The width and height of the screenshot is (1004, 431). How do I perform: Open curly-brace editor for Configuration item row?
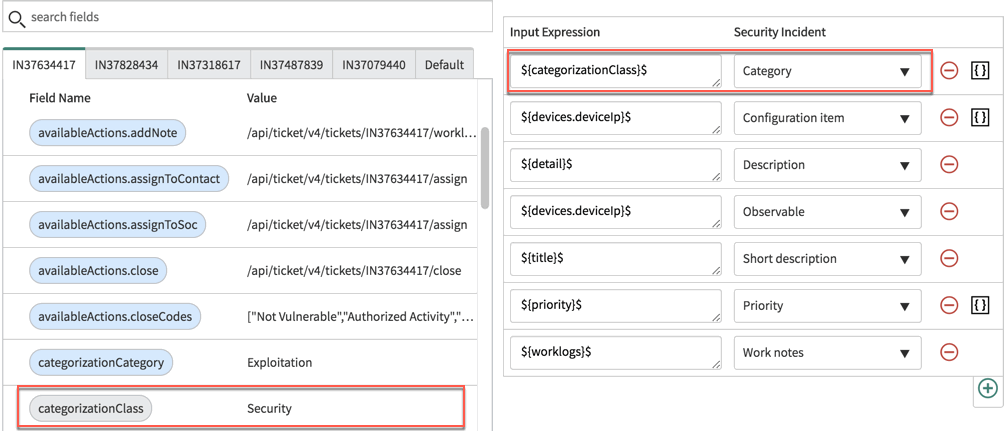click(x=980, y=118)
